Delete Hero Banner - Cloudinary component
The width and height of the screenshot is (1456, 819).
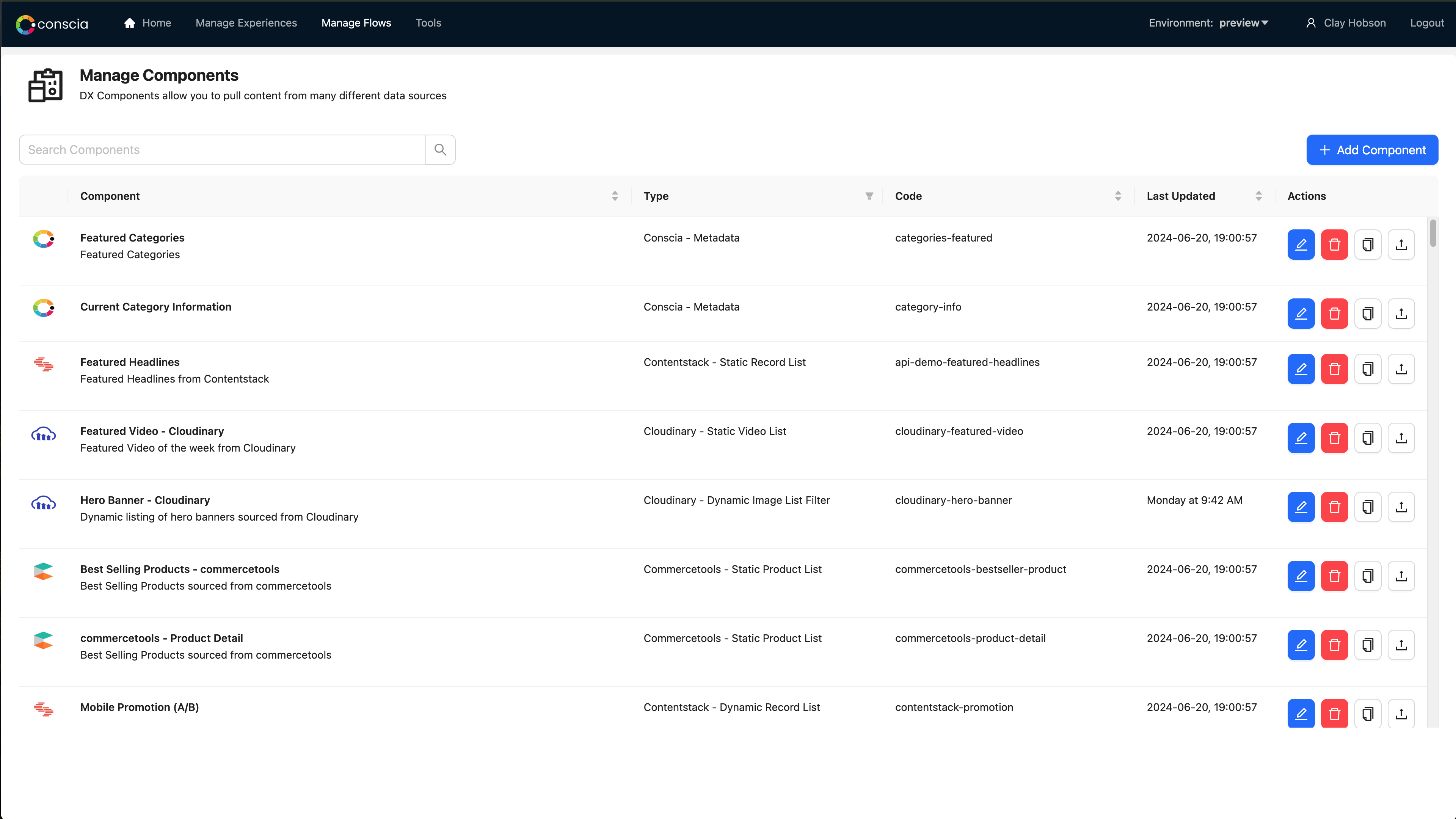pyautogui.click(x=1334, y=507)
